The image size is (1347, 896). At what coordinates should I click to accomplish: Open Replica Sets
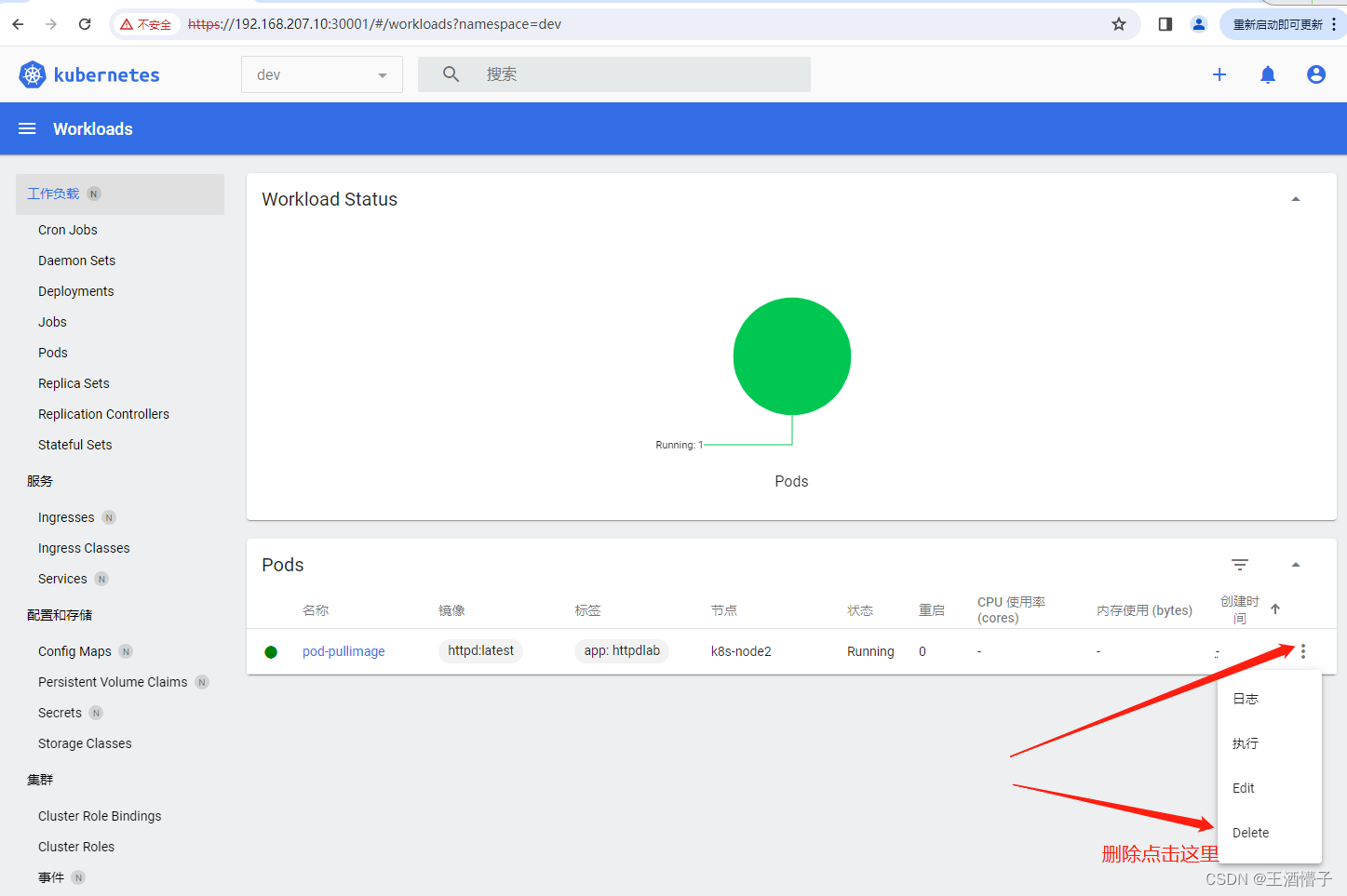click(x=74, y=383)
